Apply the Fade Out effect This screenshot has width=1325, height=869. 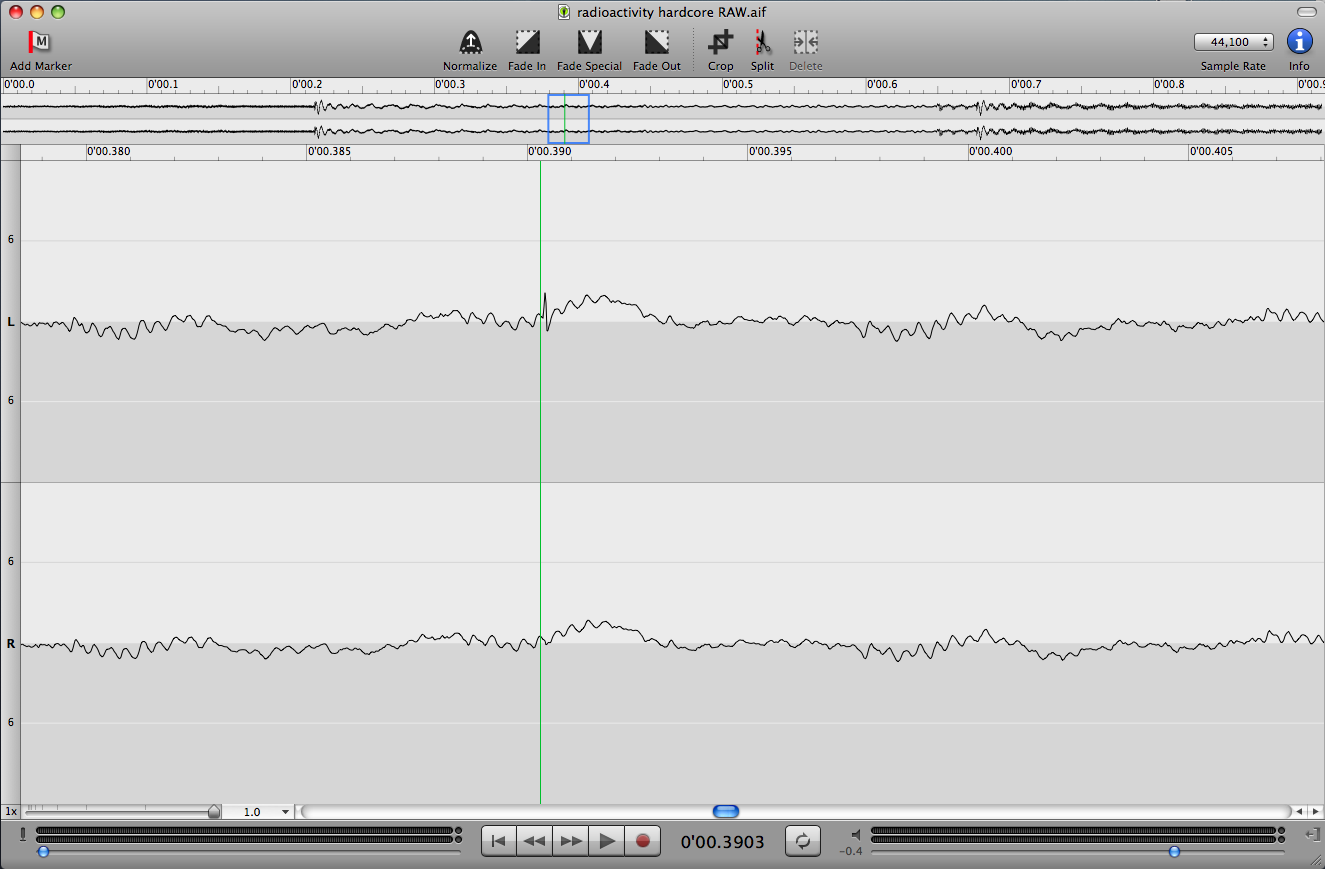pos(656,42)
